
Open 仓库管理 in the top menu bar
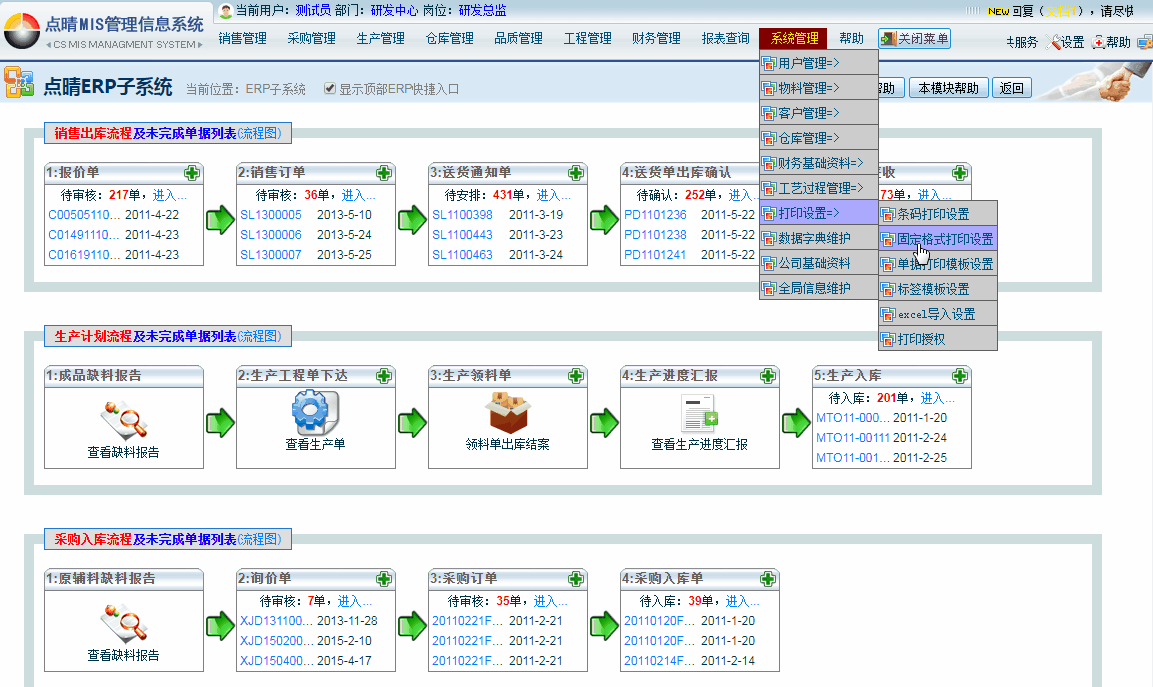pos(449,39)
